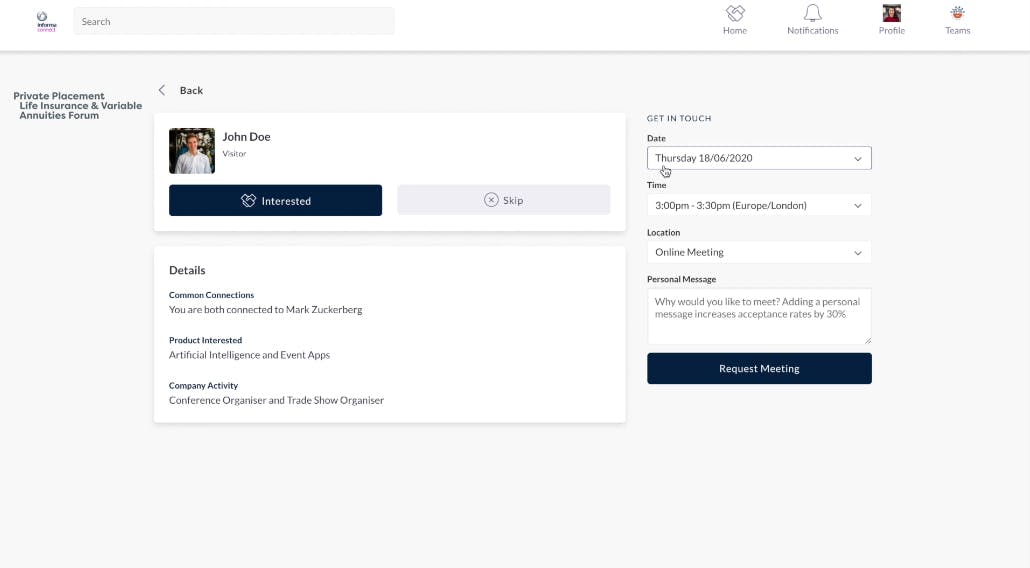Click the handshake icon on Interested button
Image resolution: width=1030 pixels, height=568 pixels.
click(x=249, y=201)
